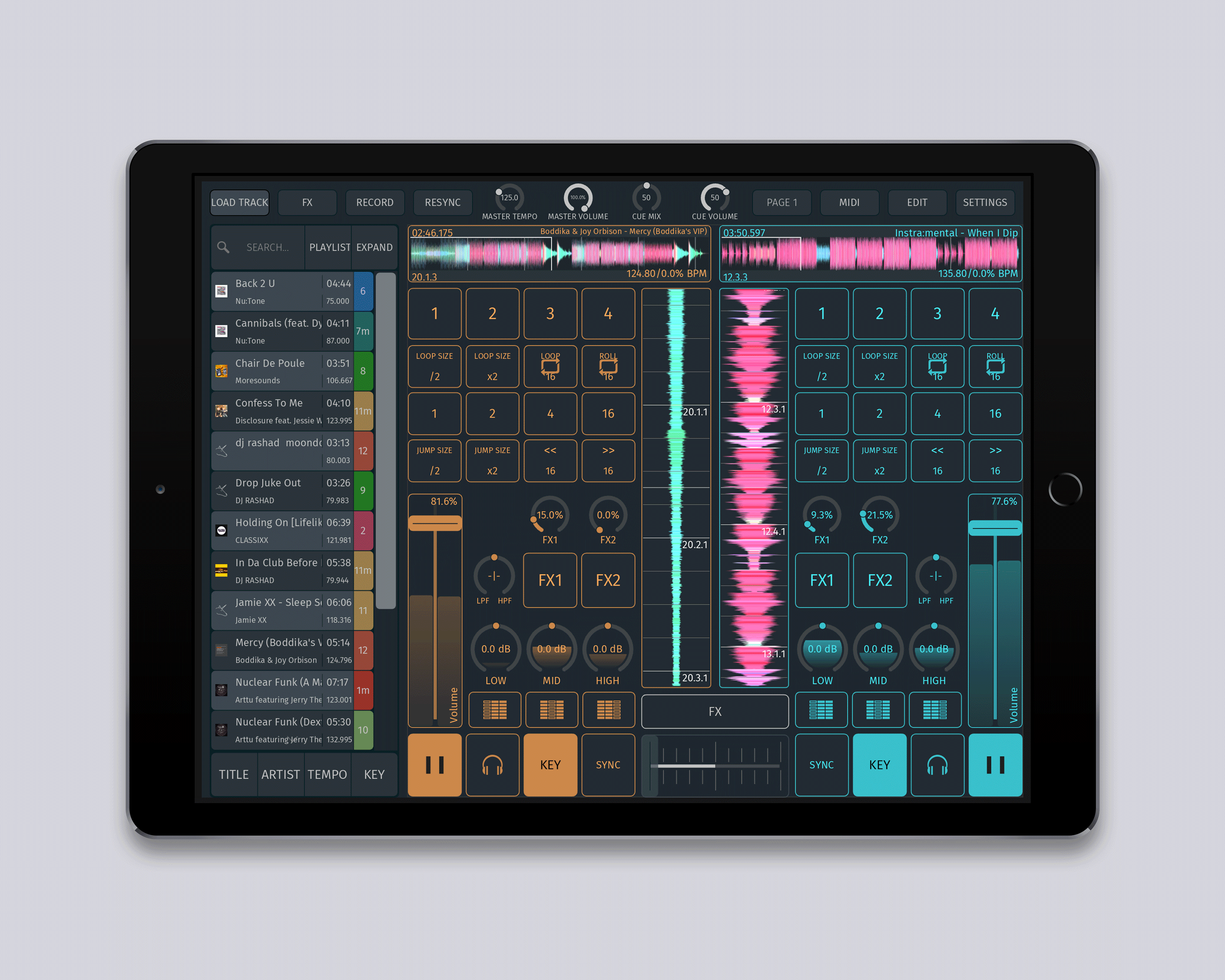
Task: Trigger right deck hot cue 4
Action: 995,314
